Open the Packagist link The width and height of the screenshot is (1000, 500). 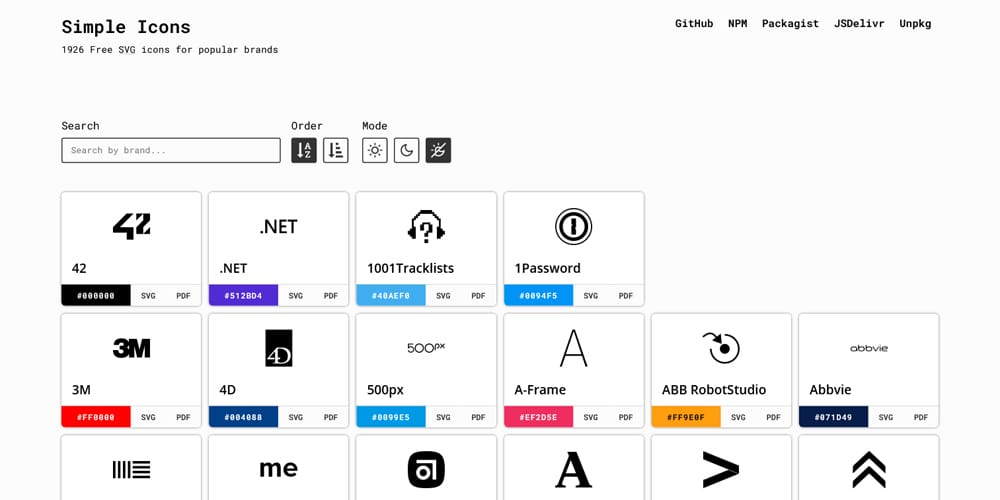pyautogui.click(x=790, y=24)
